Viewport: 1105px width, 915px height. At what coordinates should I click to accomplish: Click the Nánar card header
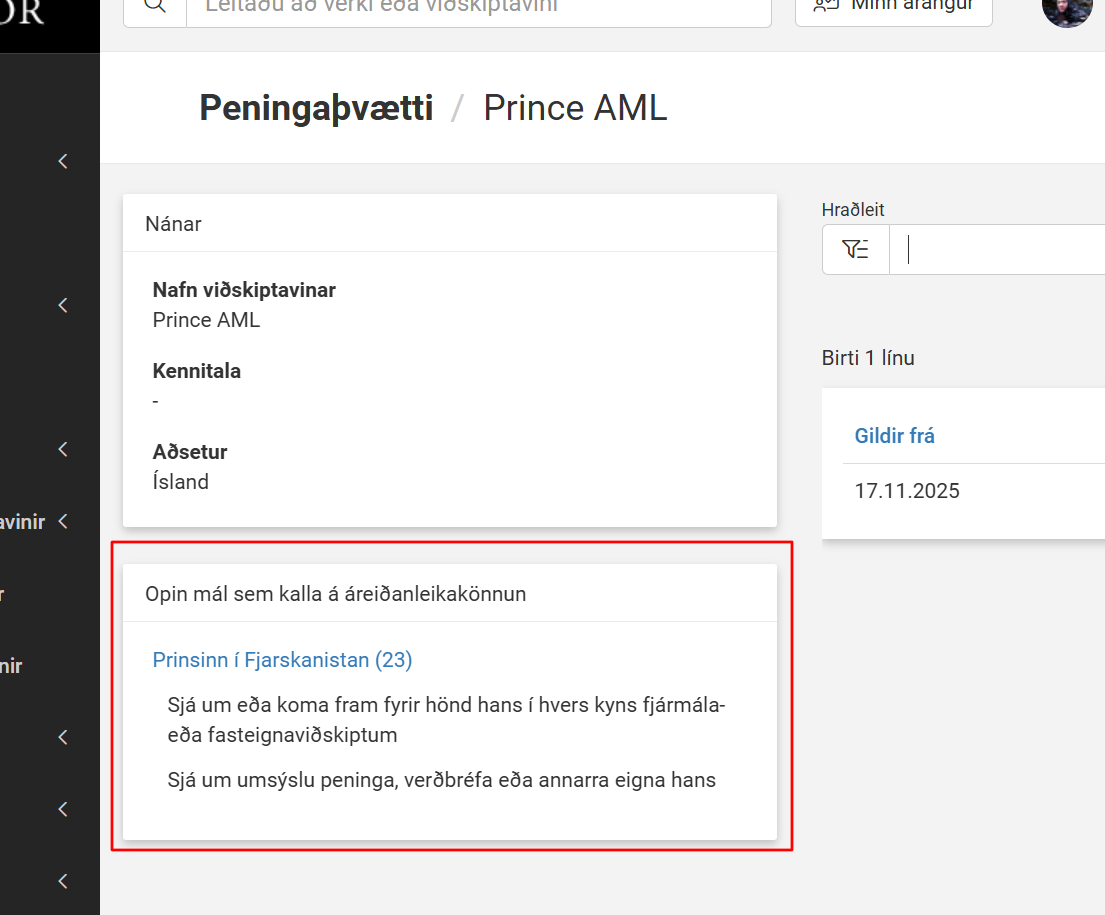point(450,223)
